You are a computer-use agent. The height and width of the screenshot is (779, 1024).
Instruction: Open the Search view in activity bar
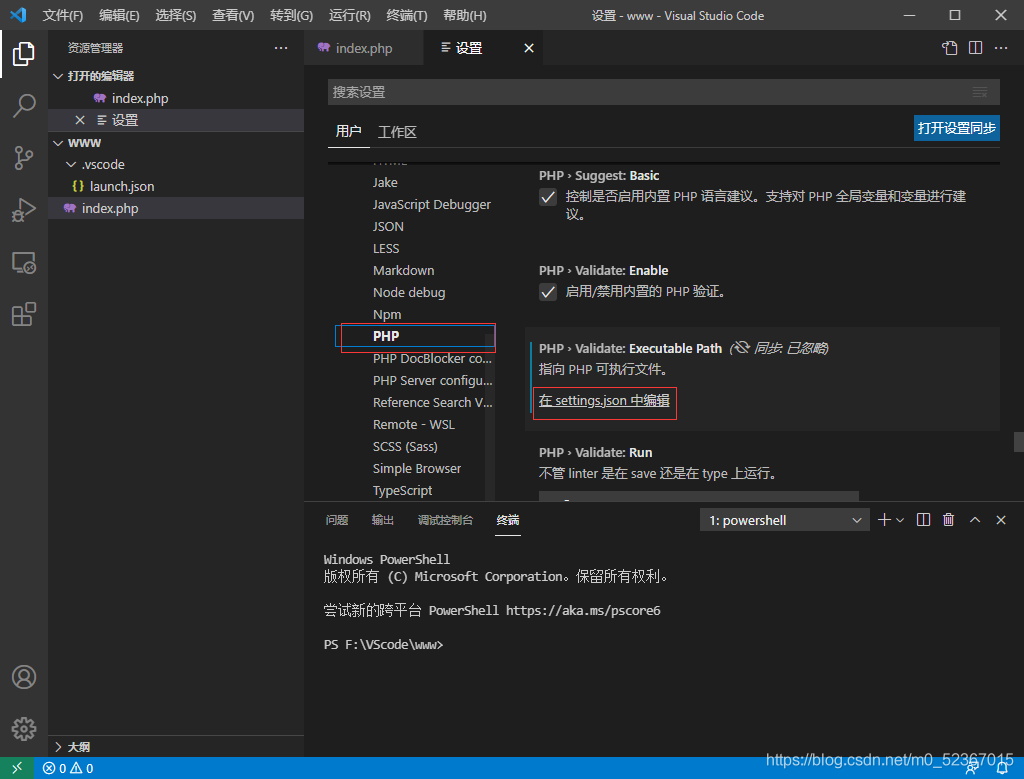(x=24, y=106)
